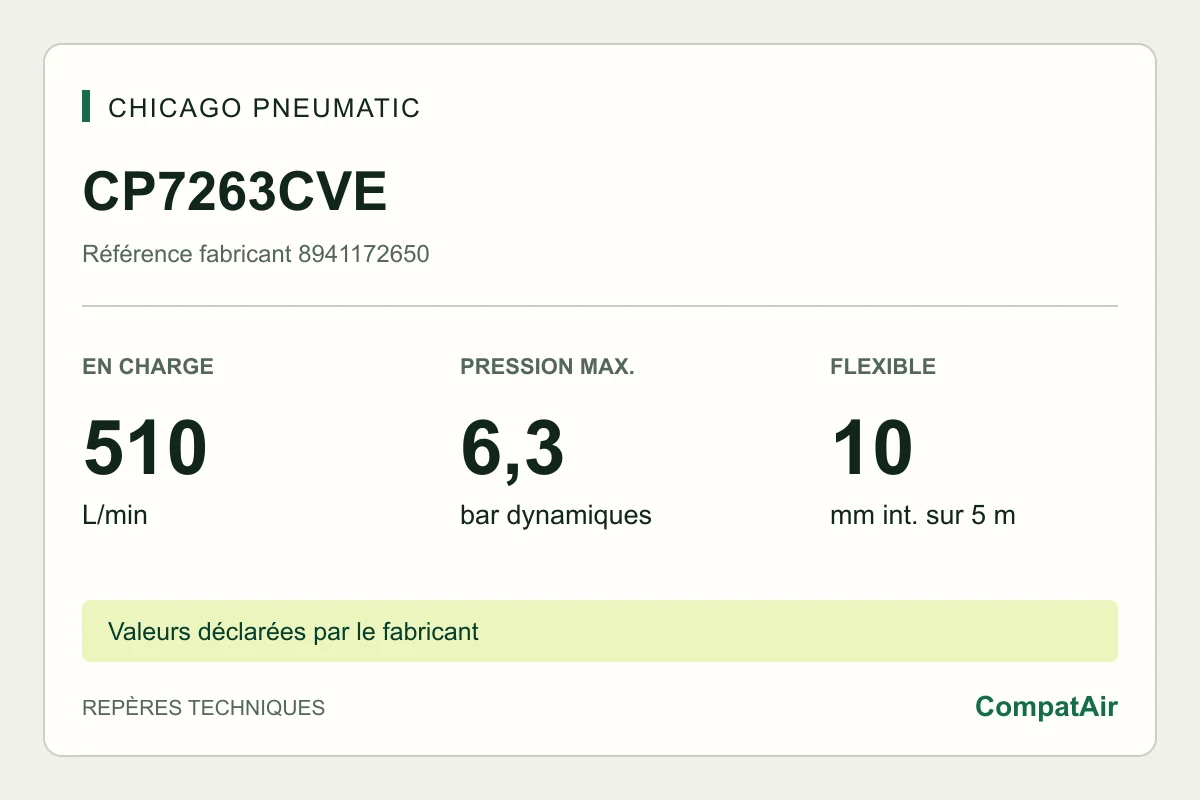Click the mm int. sur 5 m label

tap(923, 516)
